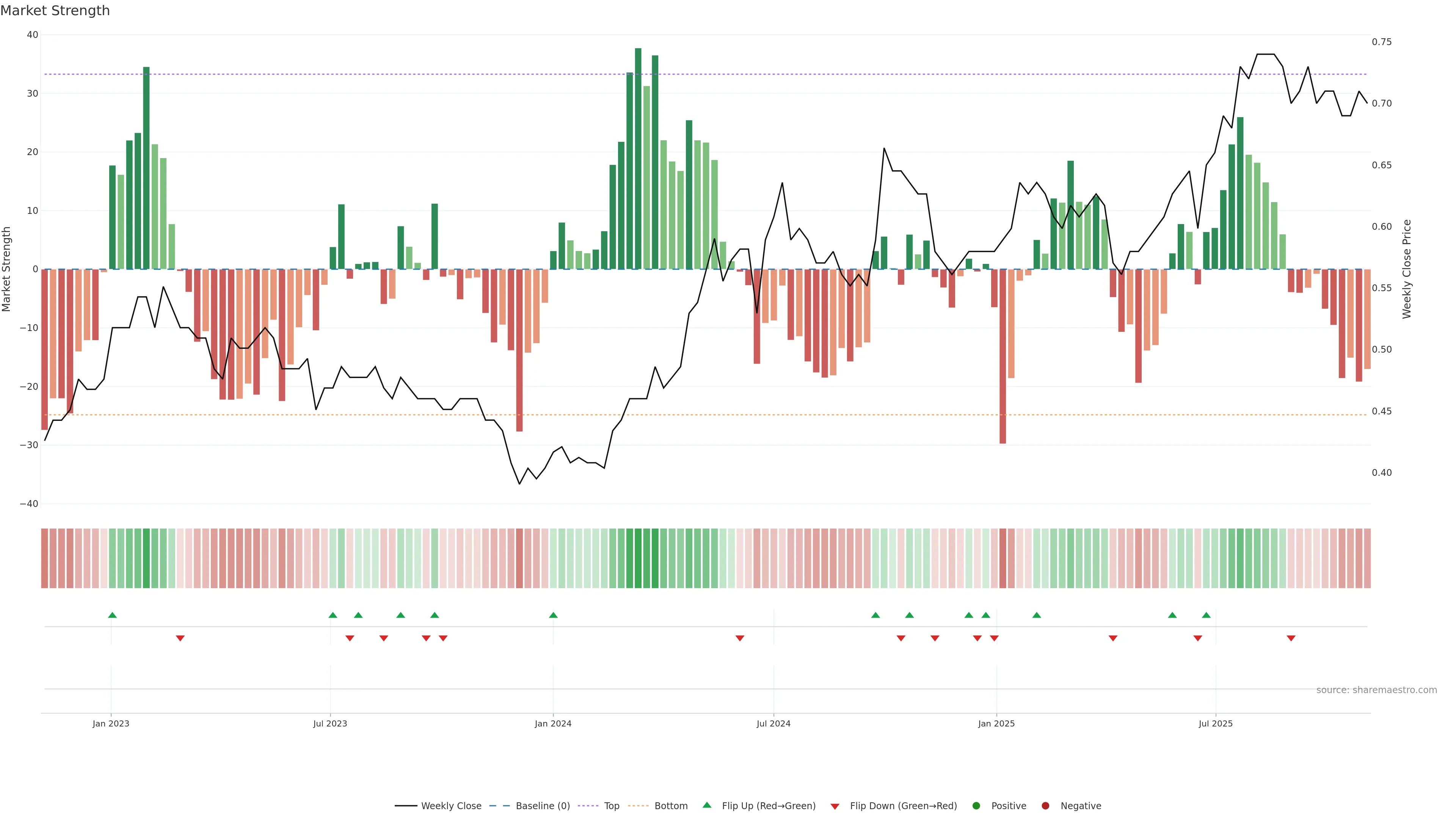The width and height of the screenshot is (1456, 819).
Task: Click the Weekly Close Price axis title
Action: 1407,269
